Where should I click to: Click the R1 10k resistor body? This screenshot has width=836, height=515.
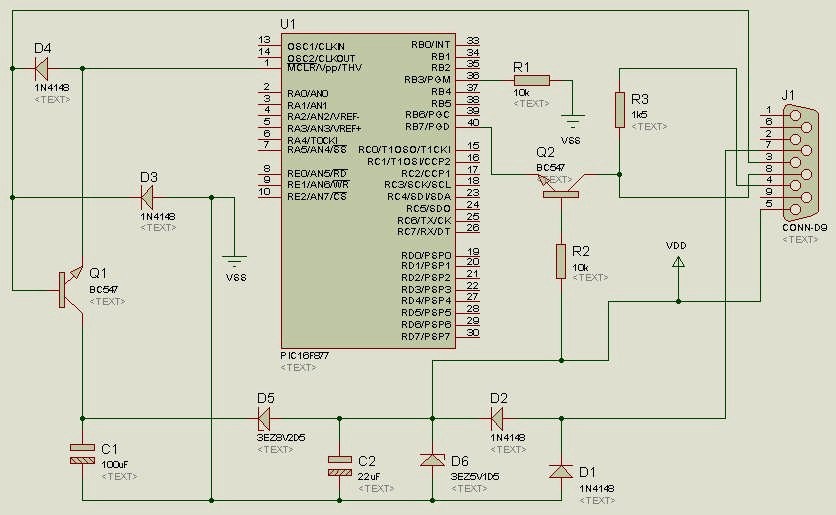(x=532, y=81)
